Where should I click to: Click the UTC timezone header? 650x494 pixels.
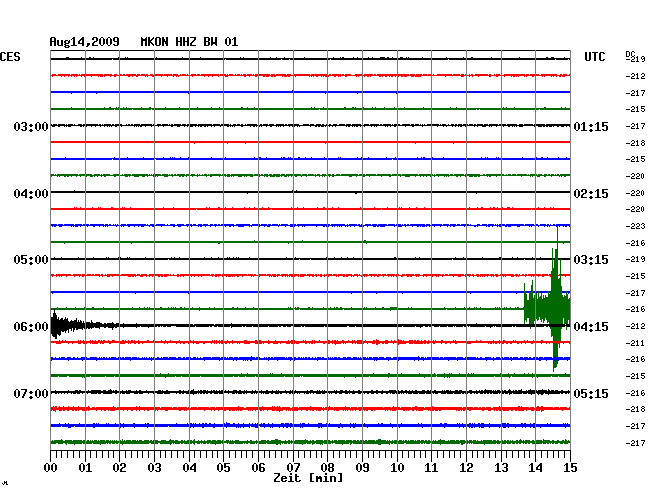[x=594, y=57]
